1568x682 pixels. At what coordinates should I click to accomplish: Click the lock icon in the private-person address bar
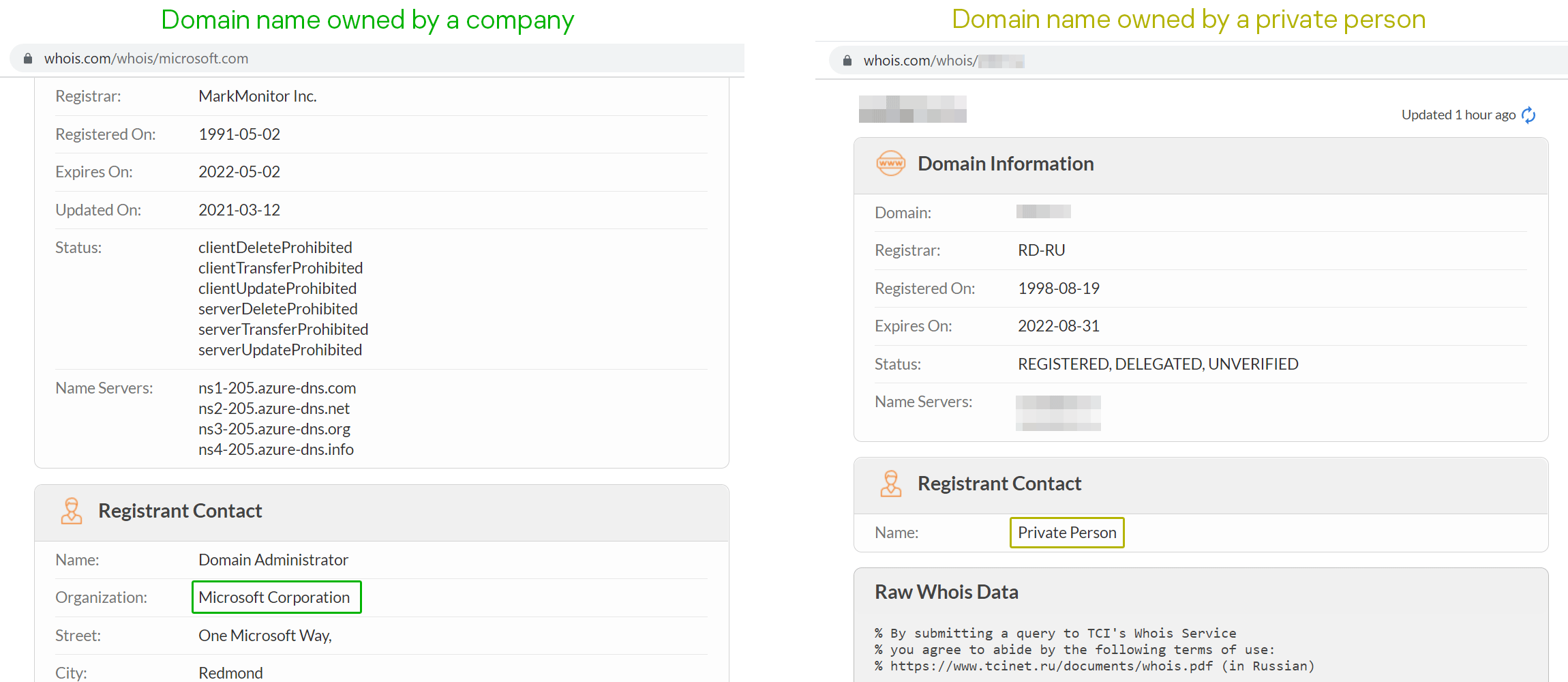pos(847,61)
